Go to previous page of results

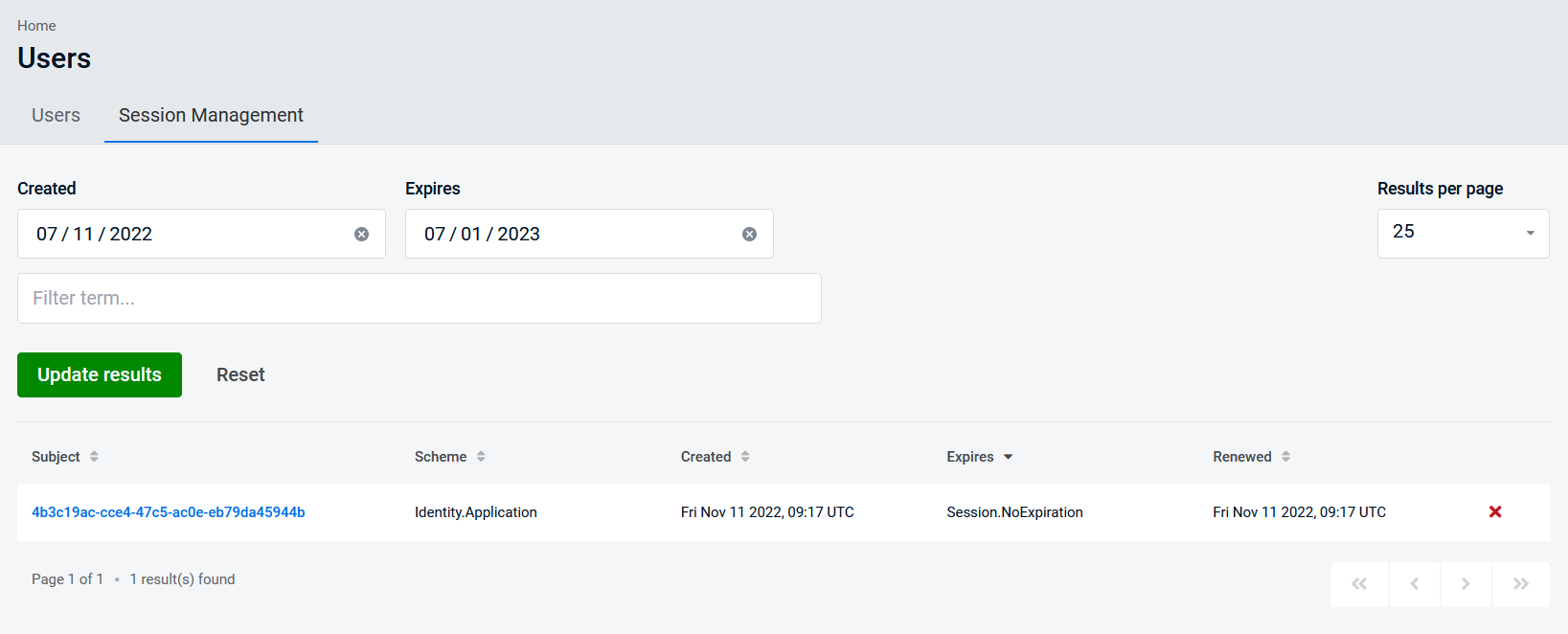(x=1414, y=584)
